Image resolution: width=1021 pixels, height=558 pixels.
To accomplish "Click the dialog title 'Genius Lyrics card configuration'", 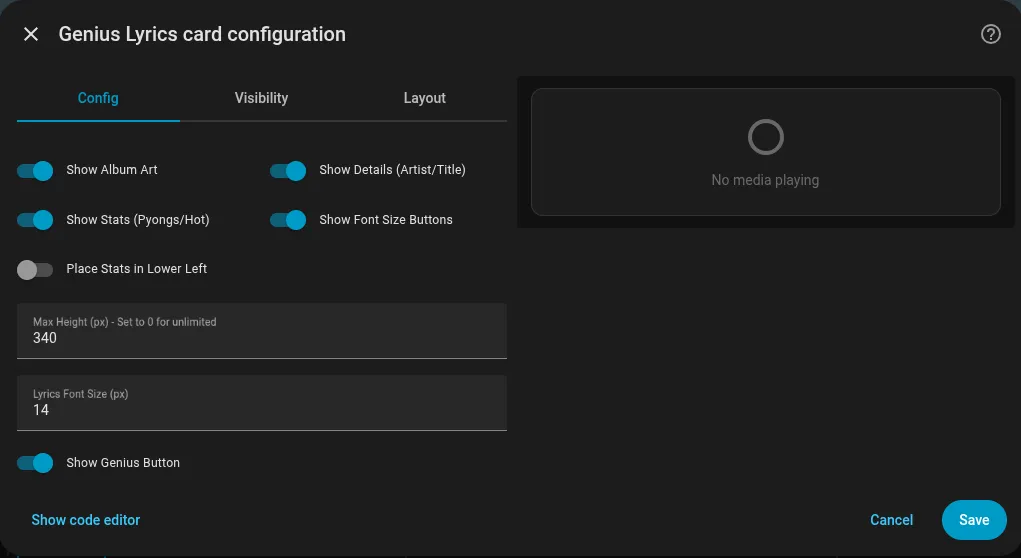I will [203, 34].
